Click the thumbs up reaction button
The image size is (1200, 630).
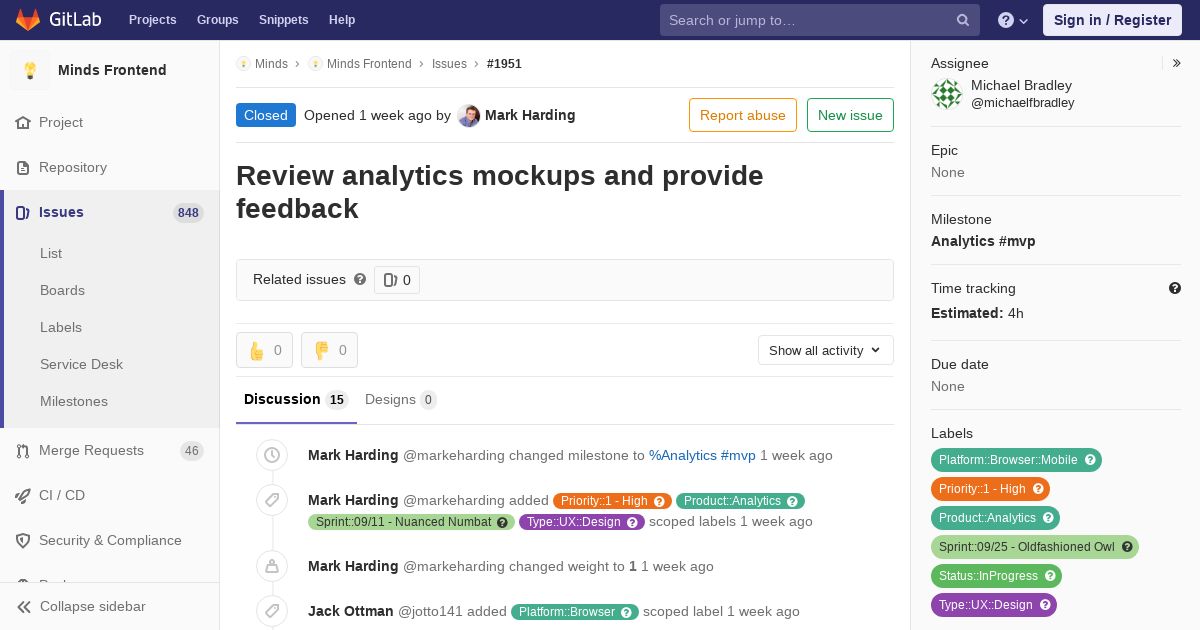265,350
